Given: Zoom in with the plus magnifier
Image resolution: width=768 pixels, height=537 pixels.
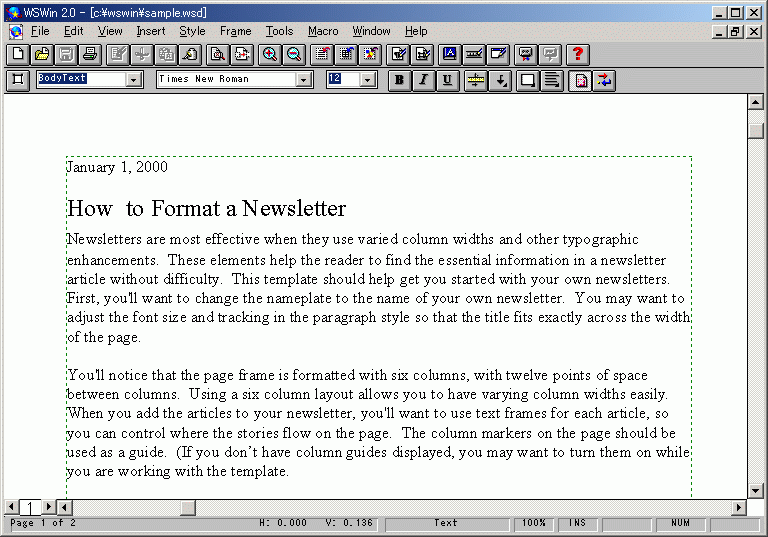Looking at the screenshot, I should (269, 54).
